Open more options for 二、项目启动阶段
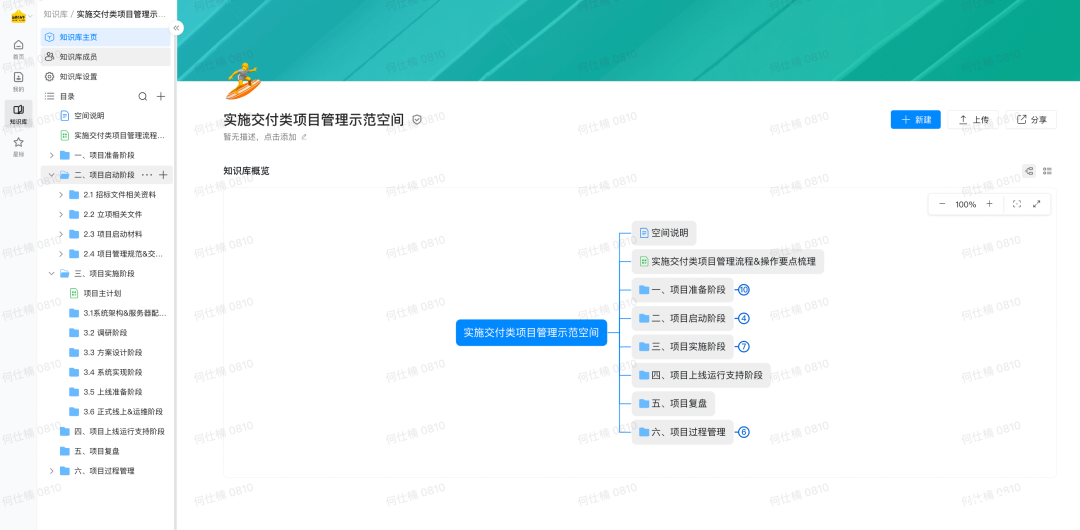Screen dimensions: 1080x530 point(147,175)
